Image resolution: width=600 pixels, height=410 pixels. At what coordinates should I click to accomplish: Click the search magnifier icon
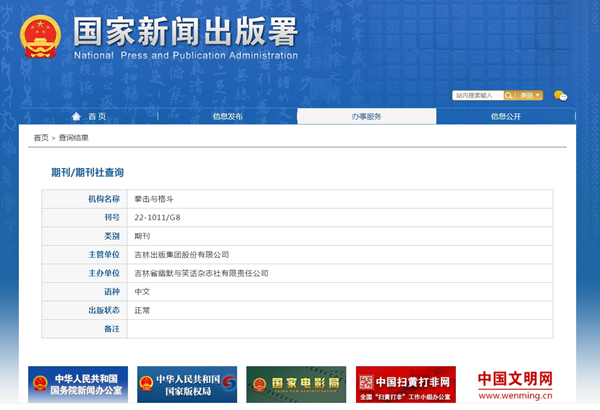click(508, 95)
